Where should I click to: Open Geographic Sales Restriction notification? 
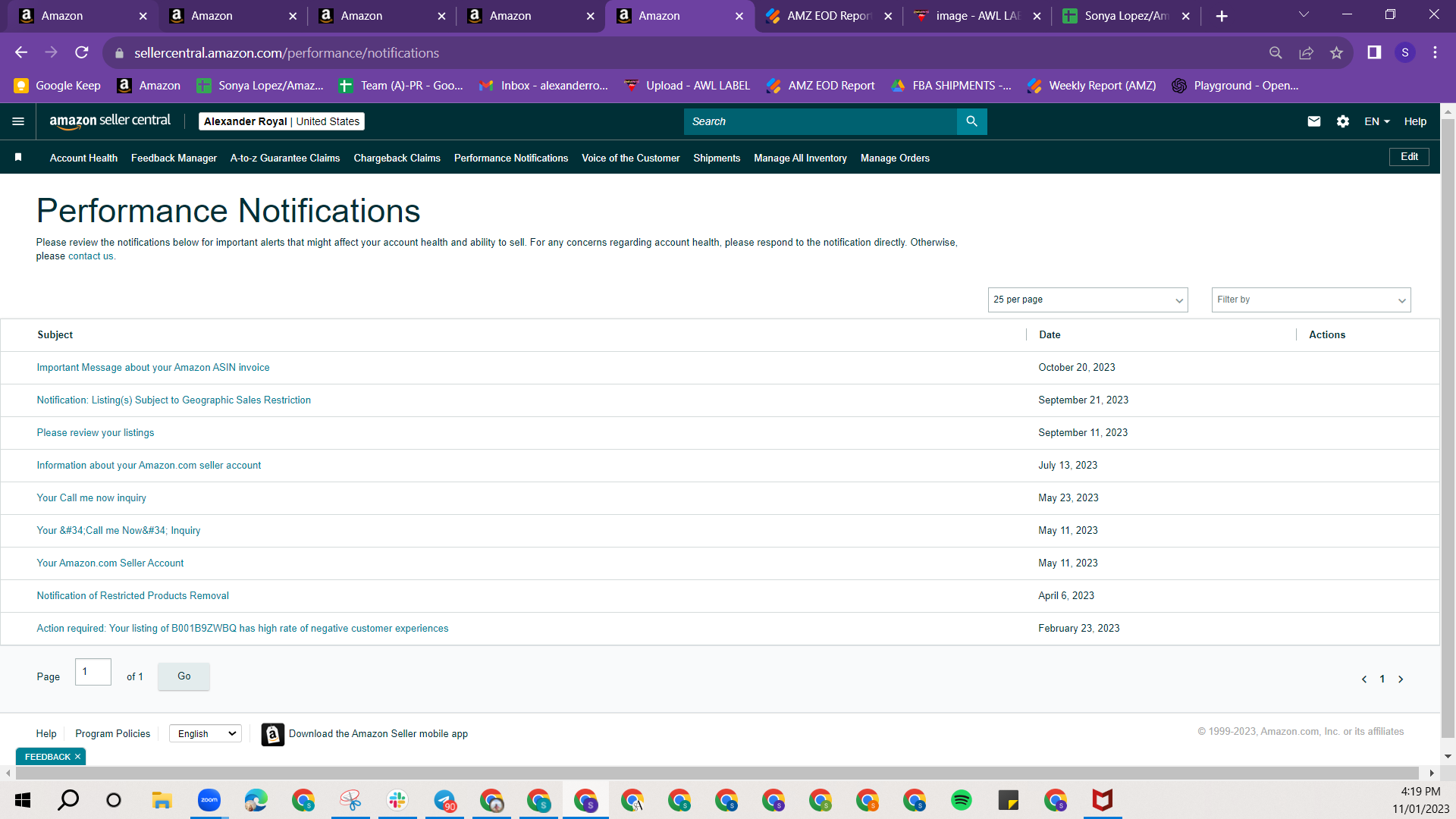pyautogui.click(x=174, y=400)
